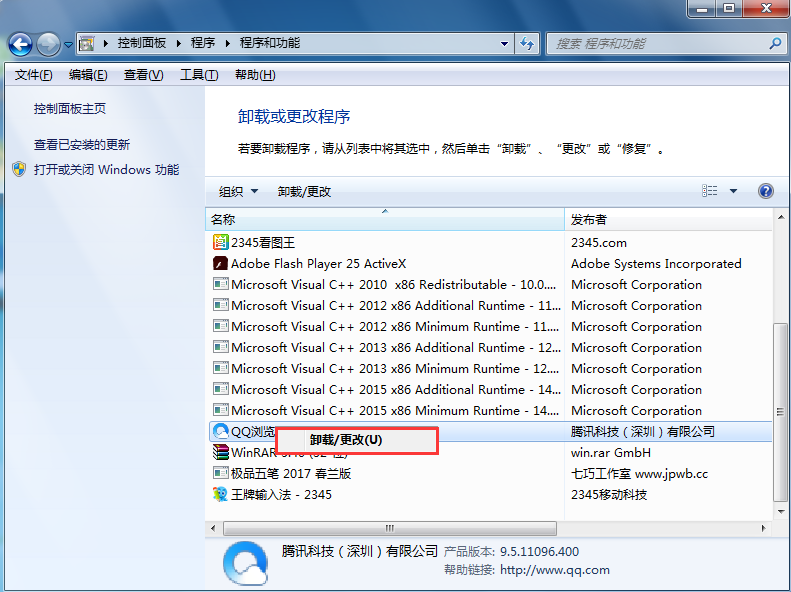Select 极品五笔 2017 春兰版 entry
Screen dimensions: 791x592
tap(291, 473)
